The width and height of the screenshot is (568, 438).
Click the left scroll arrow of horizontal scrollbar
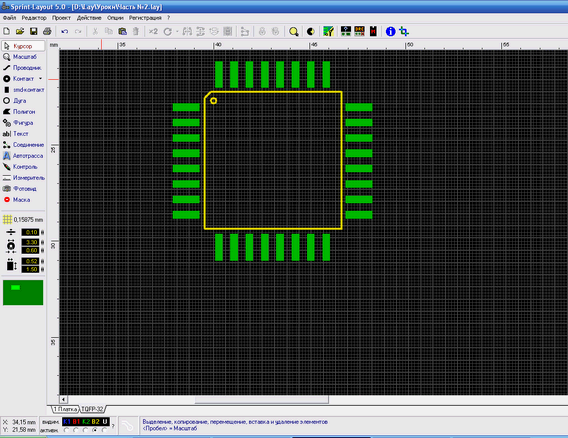[x=63, y=399]
